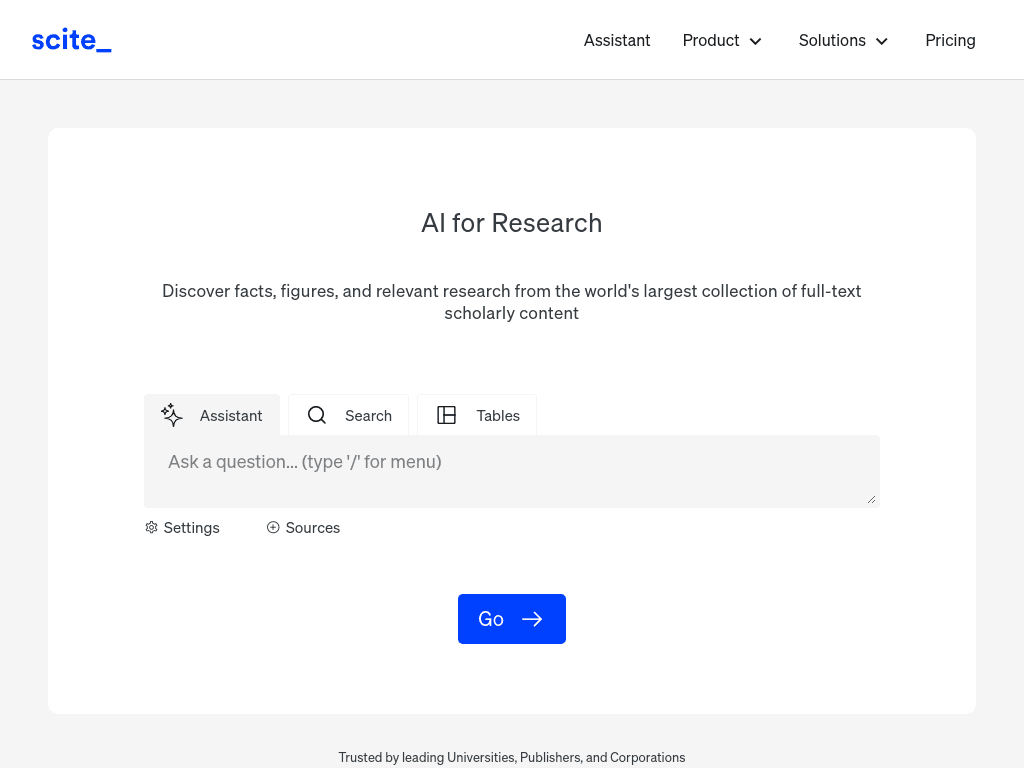Open the Product menu in navigation
The width and height of the screenshot is (1024, 768).
pyautogui.click(x=711, y=40)
